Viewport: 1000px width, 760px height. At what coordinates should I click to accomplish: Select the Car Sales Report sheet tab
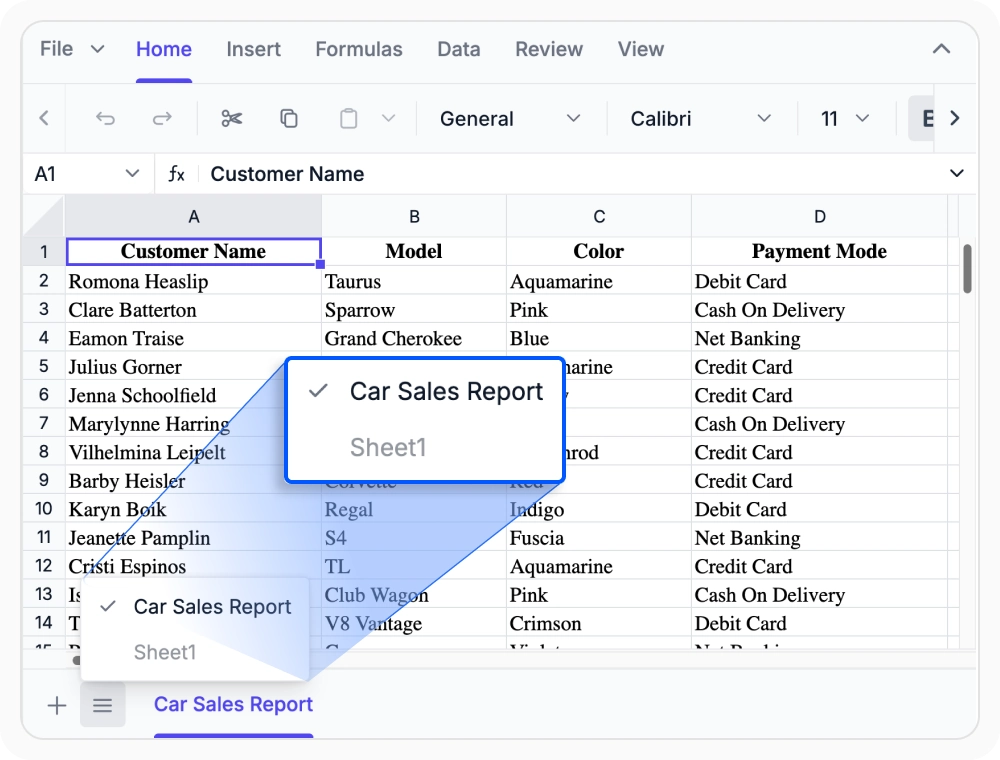point(233,705)
